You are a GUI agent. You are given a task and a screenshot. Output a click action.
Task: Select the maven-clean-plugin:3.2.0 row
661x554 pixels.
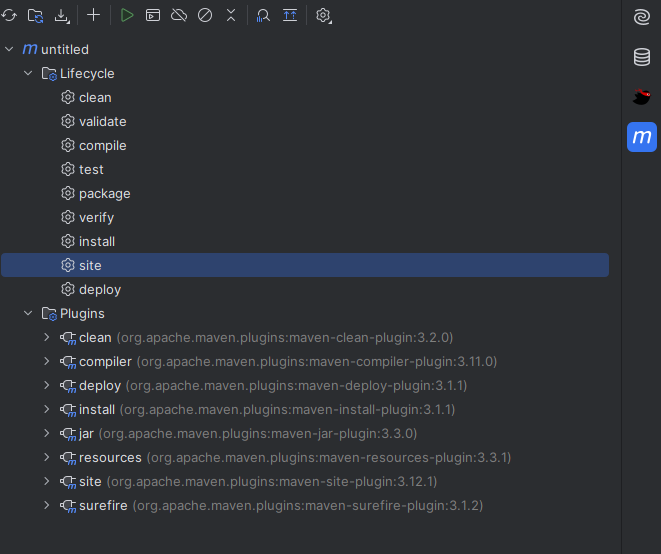coord(305,337)
